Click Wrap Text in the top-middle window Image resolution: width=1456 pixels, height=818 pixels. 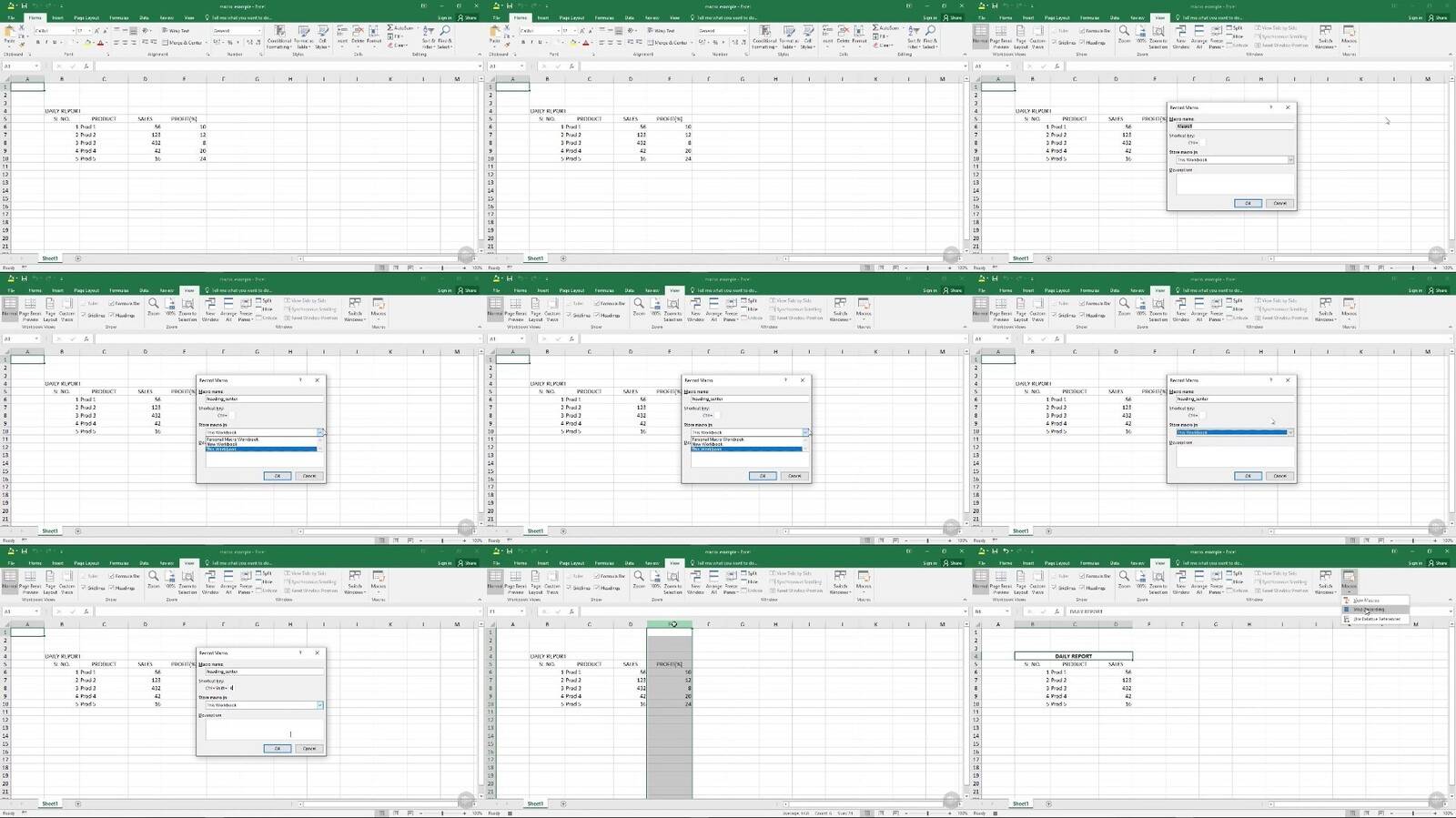tap(662, 30)
